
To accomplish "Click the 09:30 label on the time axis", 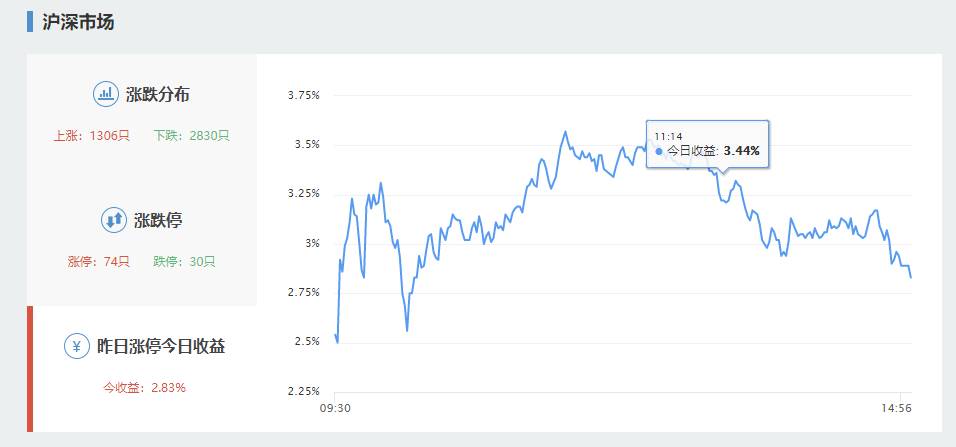I will pos(334,408).
